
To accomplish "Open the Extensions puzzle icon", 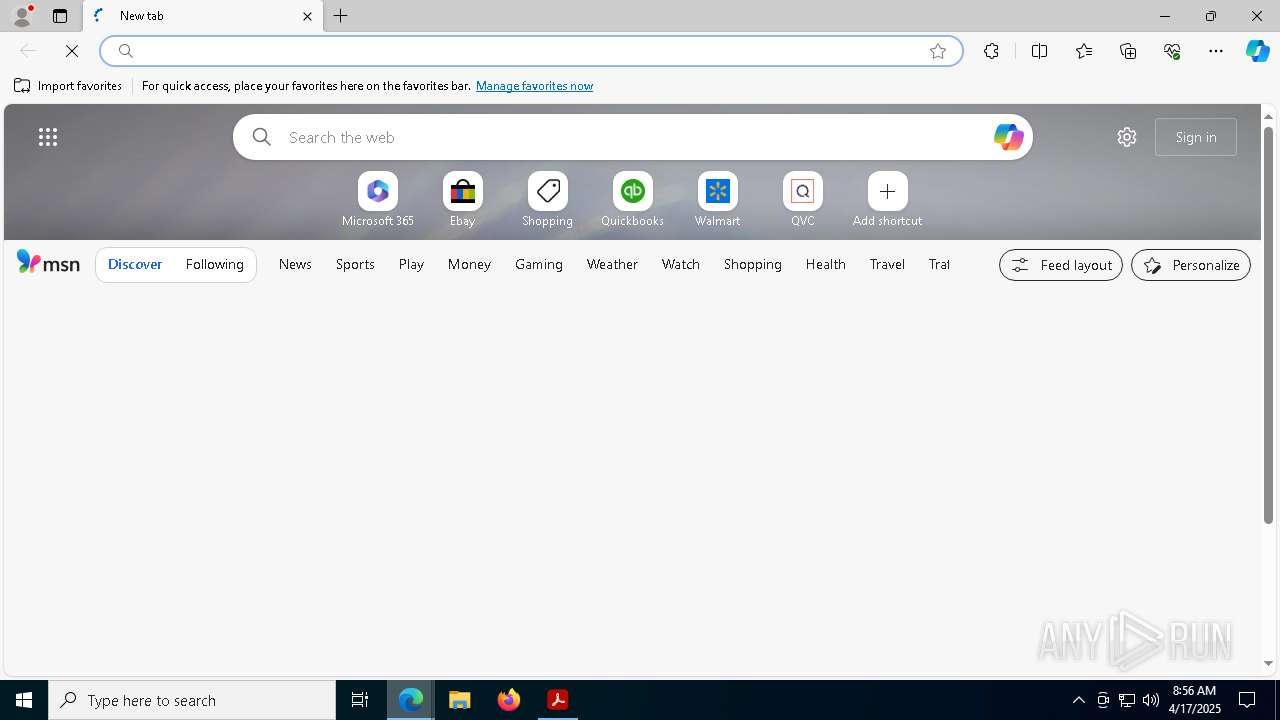I will (991, 51).
